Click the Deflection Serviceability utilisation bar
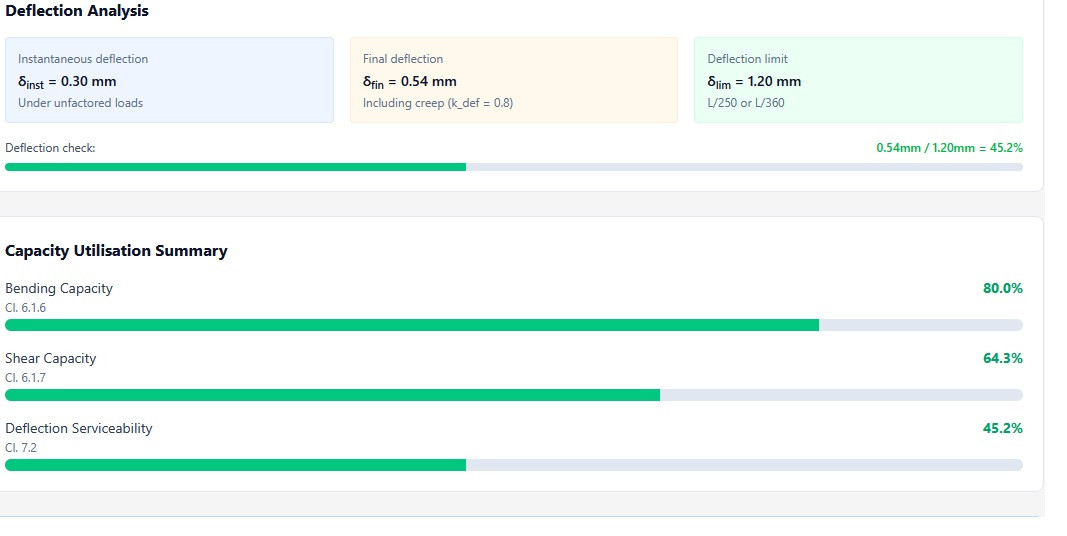This screenshot has width=1067, height=536. tap(514, 465)
